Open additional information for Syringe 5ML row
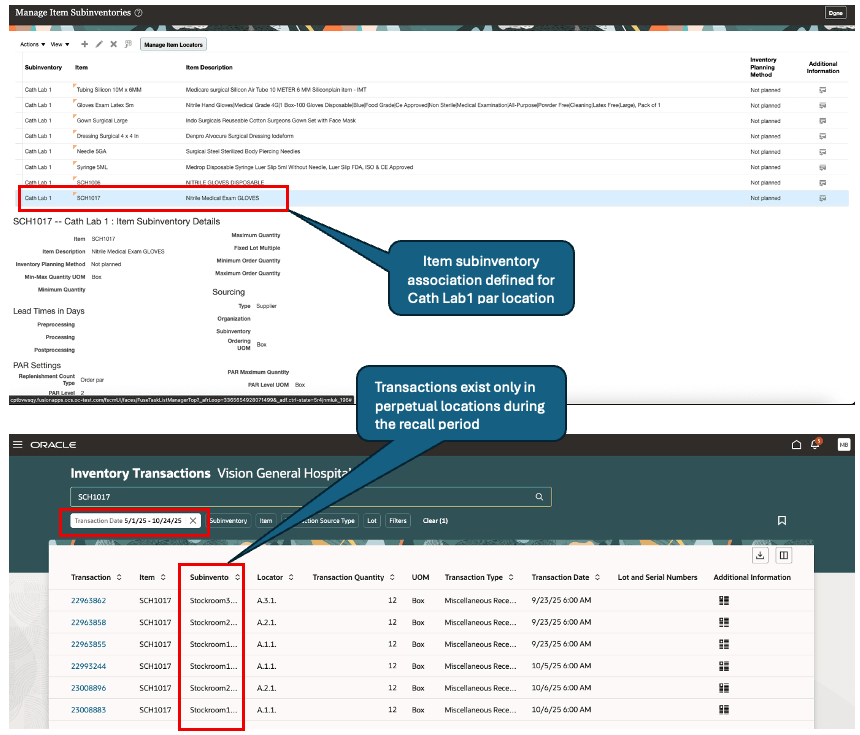The height and width of the screenshot is (735, 860). pyautogui.click(x=823, y=167)
